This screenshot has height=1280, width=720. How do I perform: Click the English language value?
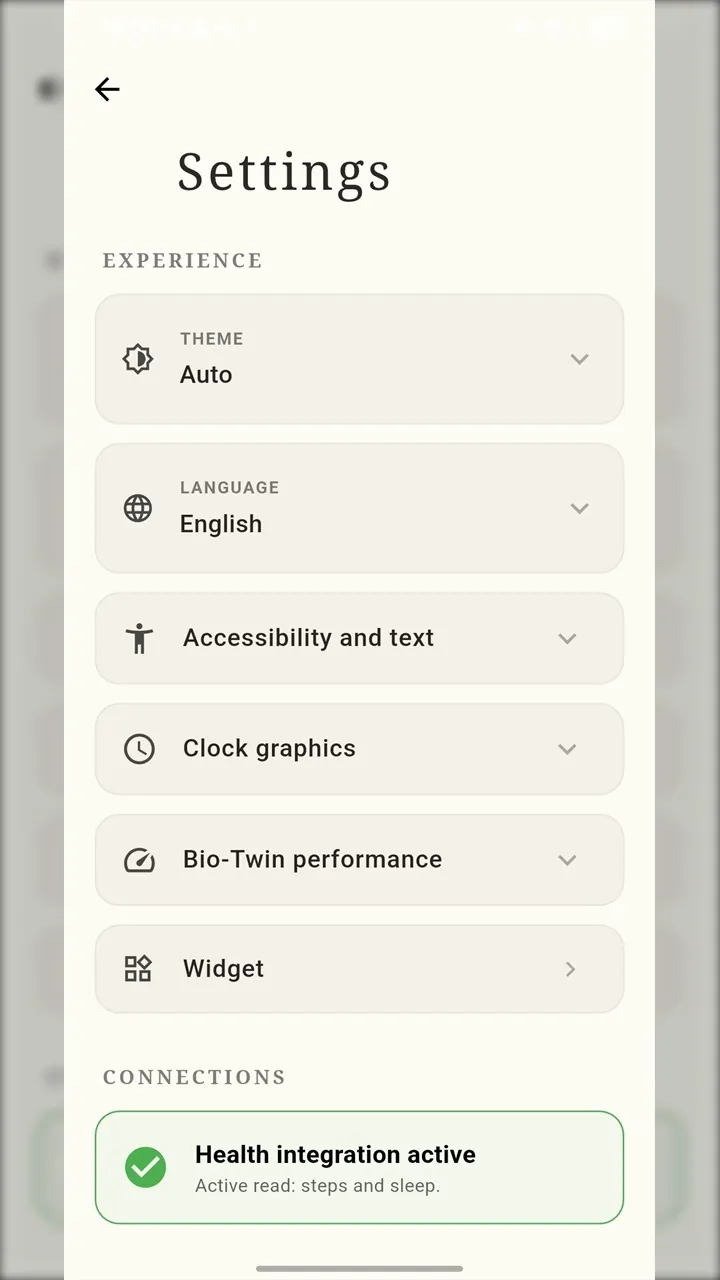point(221,524)
